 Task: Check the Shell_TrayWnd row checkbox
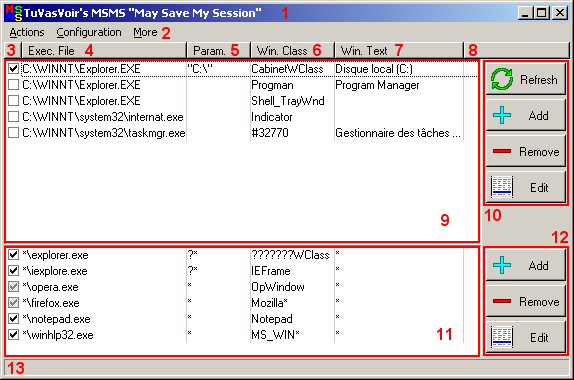(x=14, y=101)
